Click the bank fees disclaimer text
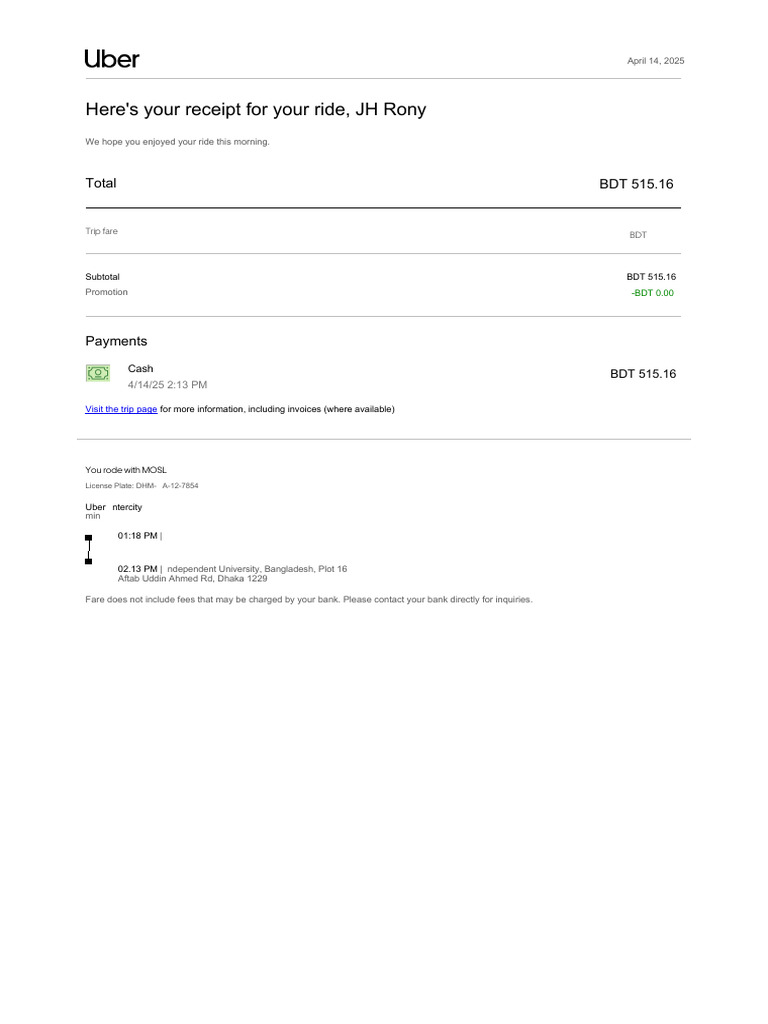Screen dimensions: 768x1024 pos(309,600)
